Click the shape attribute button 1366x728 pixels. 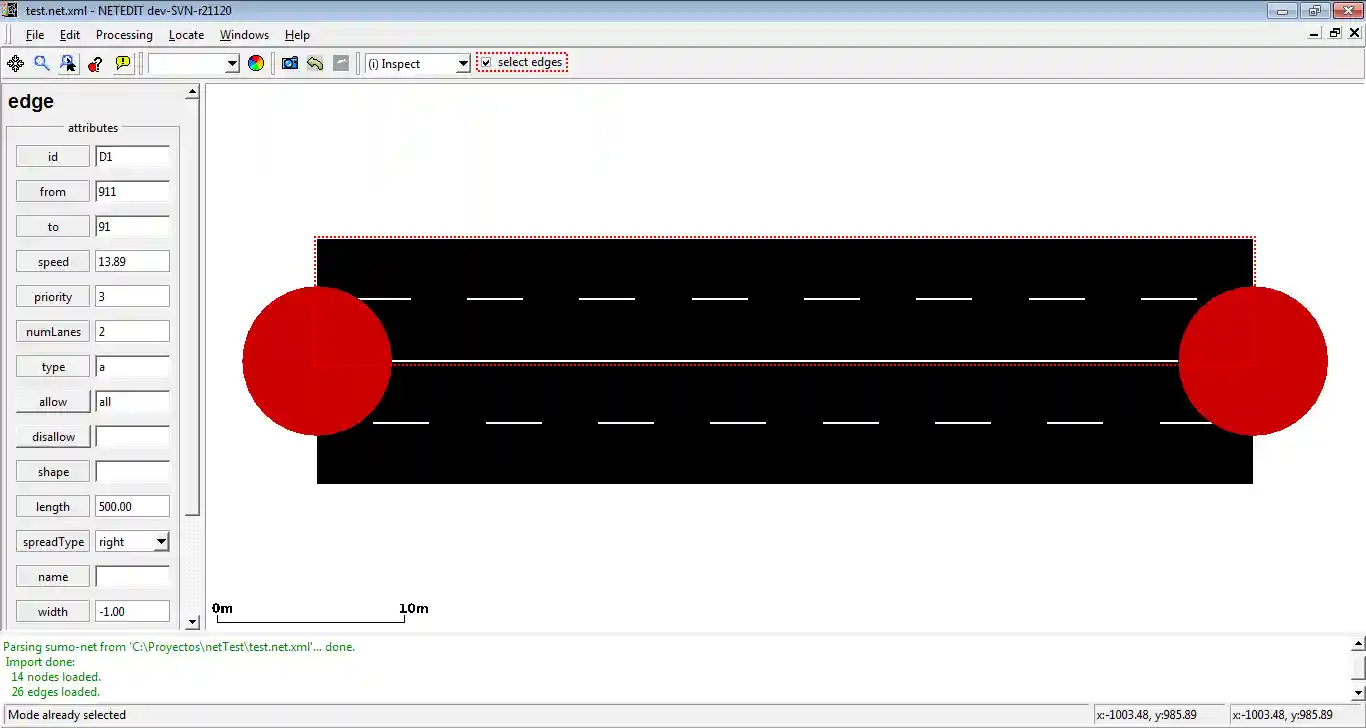click(53, 471)
